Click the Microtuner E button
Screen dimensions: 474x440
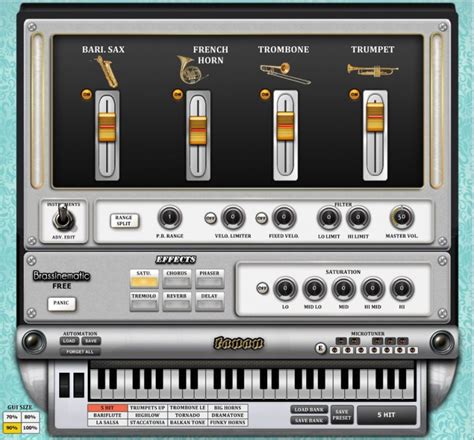(321, 349)
